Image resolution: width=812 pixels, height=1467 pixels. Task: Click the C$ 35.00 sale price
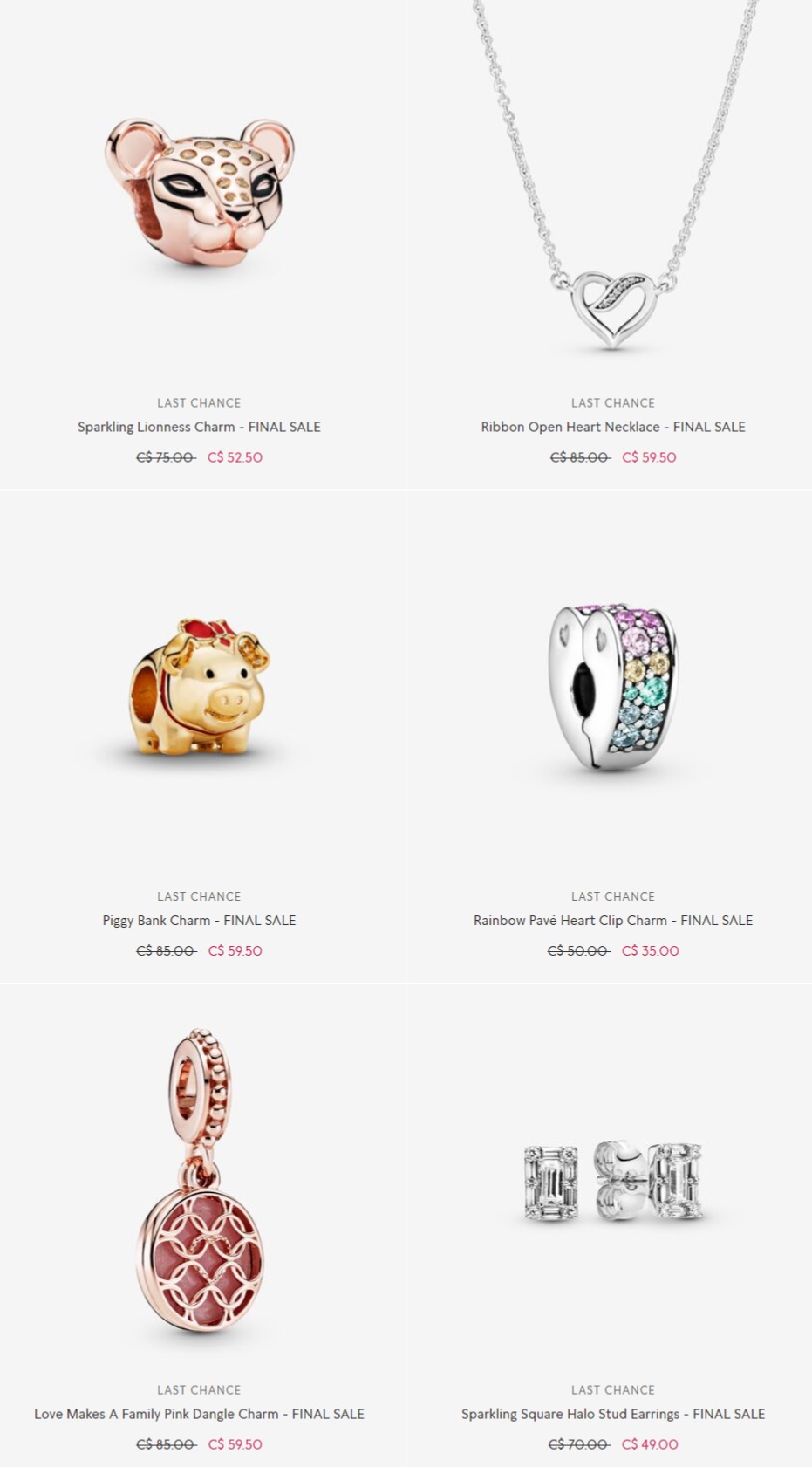(x=650, y=950)
